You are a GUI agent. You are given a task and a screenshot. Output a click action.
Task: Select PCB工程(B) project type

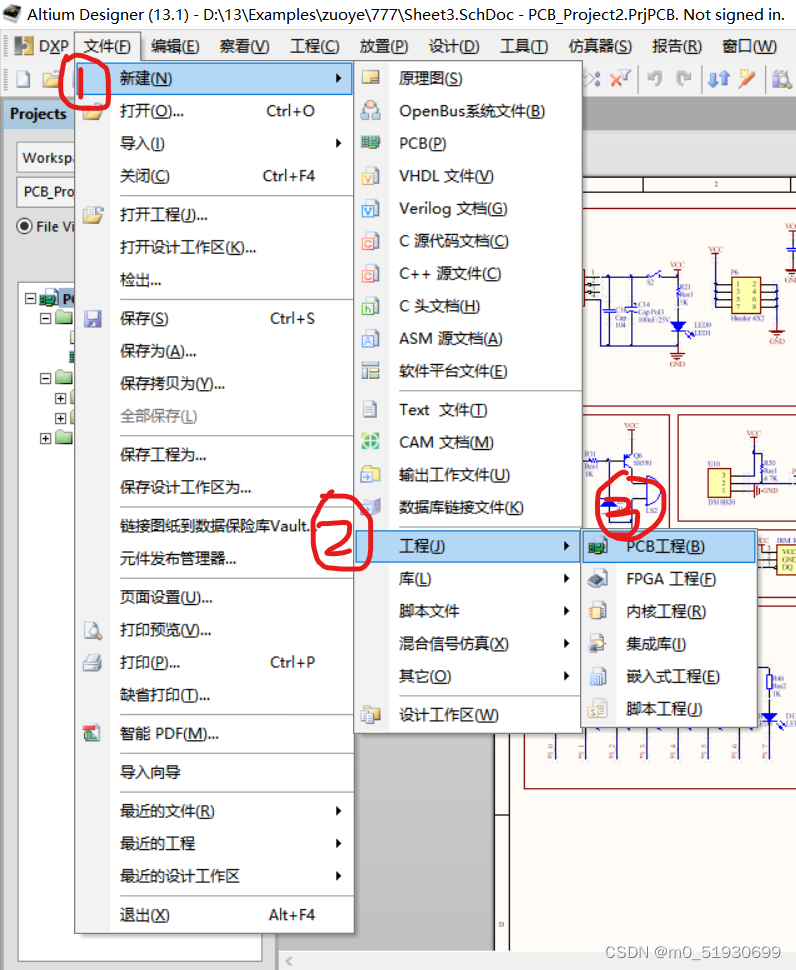pyautogui.click(x=669, y=546)
